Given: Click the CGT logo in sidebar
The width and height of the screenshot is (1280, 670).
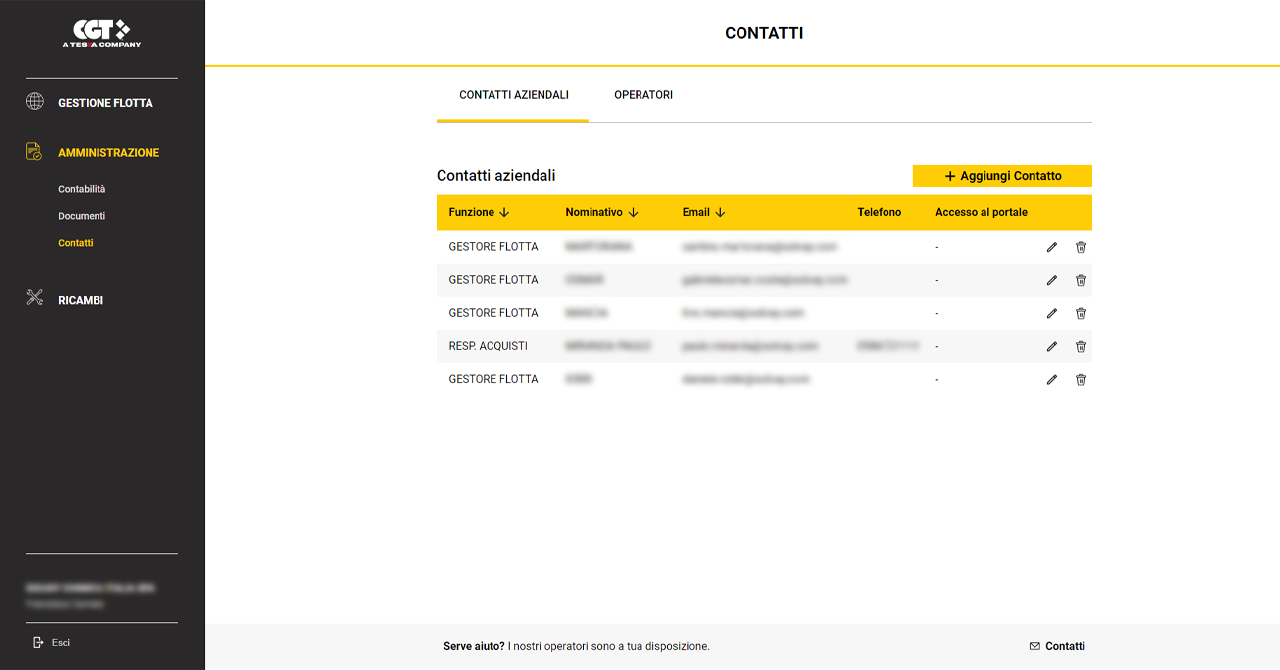Looking at the screenshot, I should click(102, 33).
